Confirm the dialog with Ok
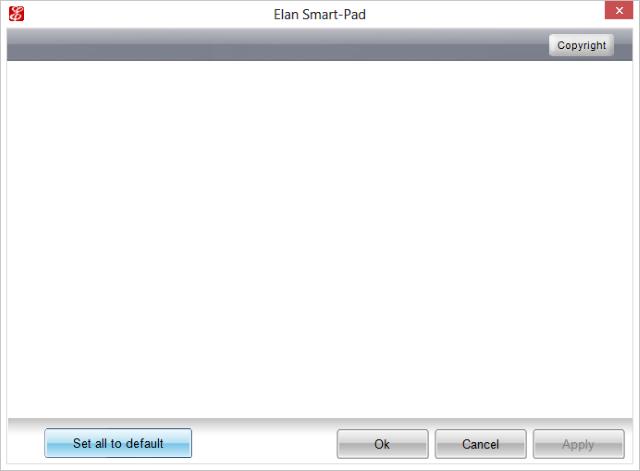The width and height of the screenshot is (640, 471). click(x=382, y=444)
